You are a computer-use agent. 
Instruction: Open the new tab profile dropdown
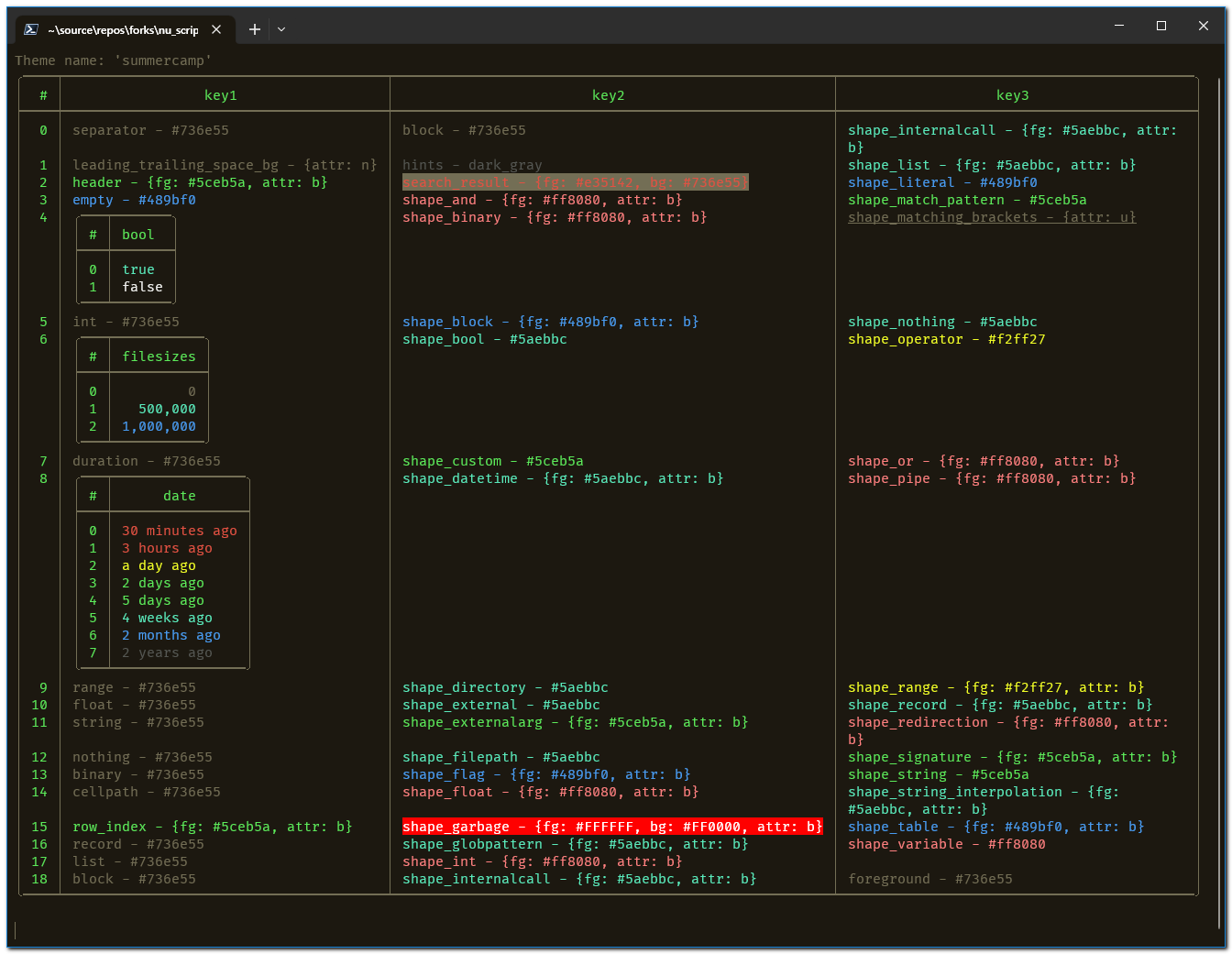281,29
